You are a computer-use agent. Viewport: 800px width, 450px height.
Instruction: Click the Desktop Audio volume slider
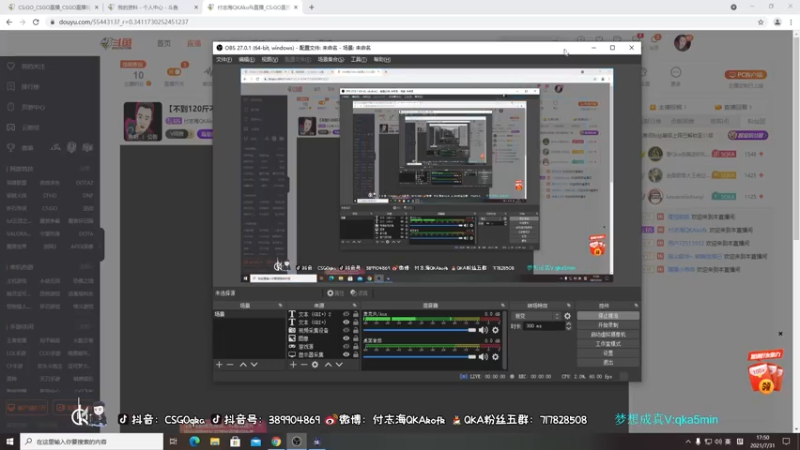pos(419,357)
